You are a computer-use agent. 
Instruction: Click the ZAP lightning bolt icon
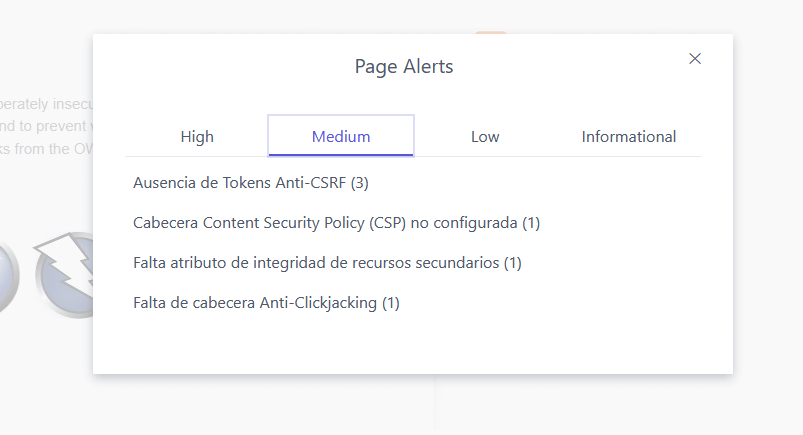click(x=64, y=276)
